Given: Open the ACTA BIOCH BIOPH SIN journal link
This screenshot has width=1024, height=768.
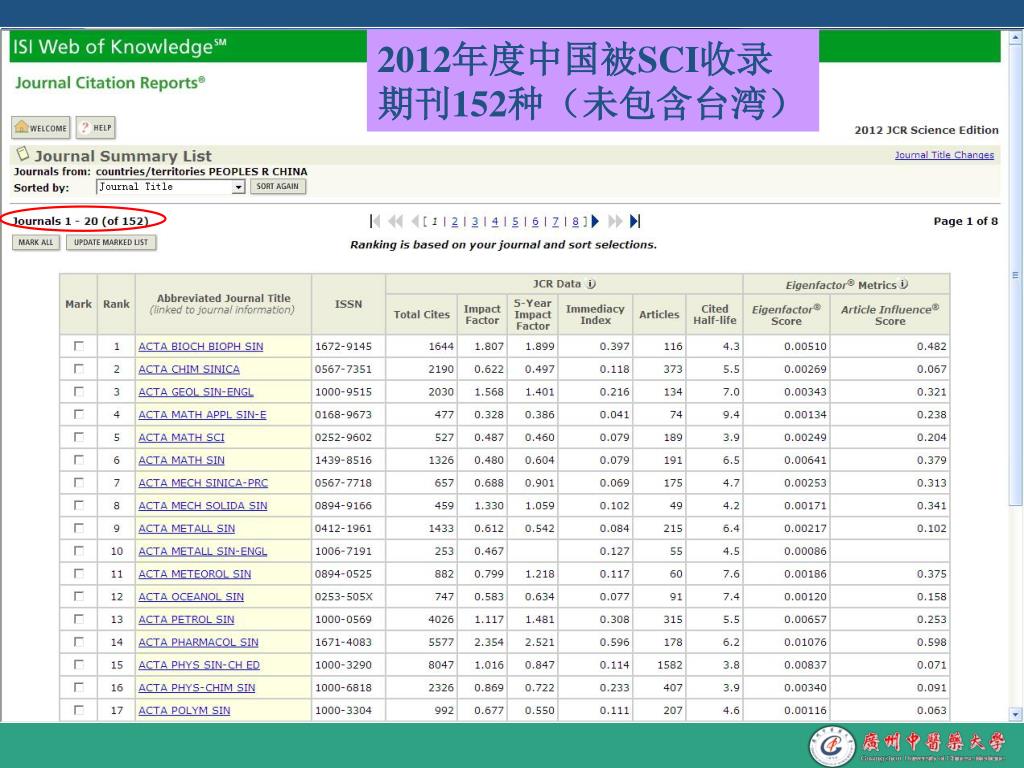Looking at the screenshot, I should tap(200, 346).
